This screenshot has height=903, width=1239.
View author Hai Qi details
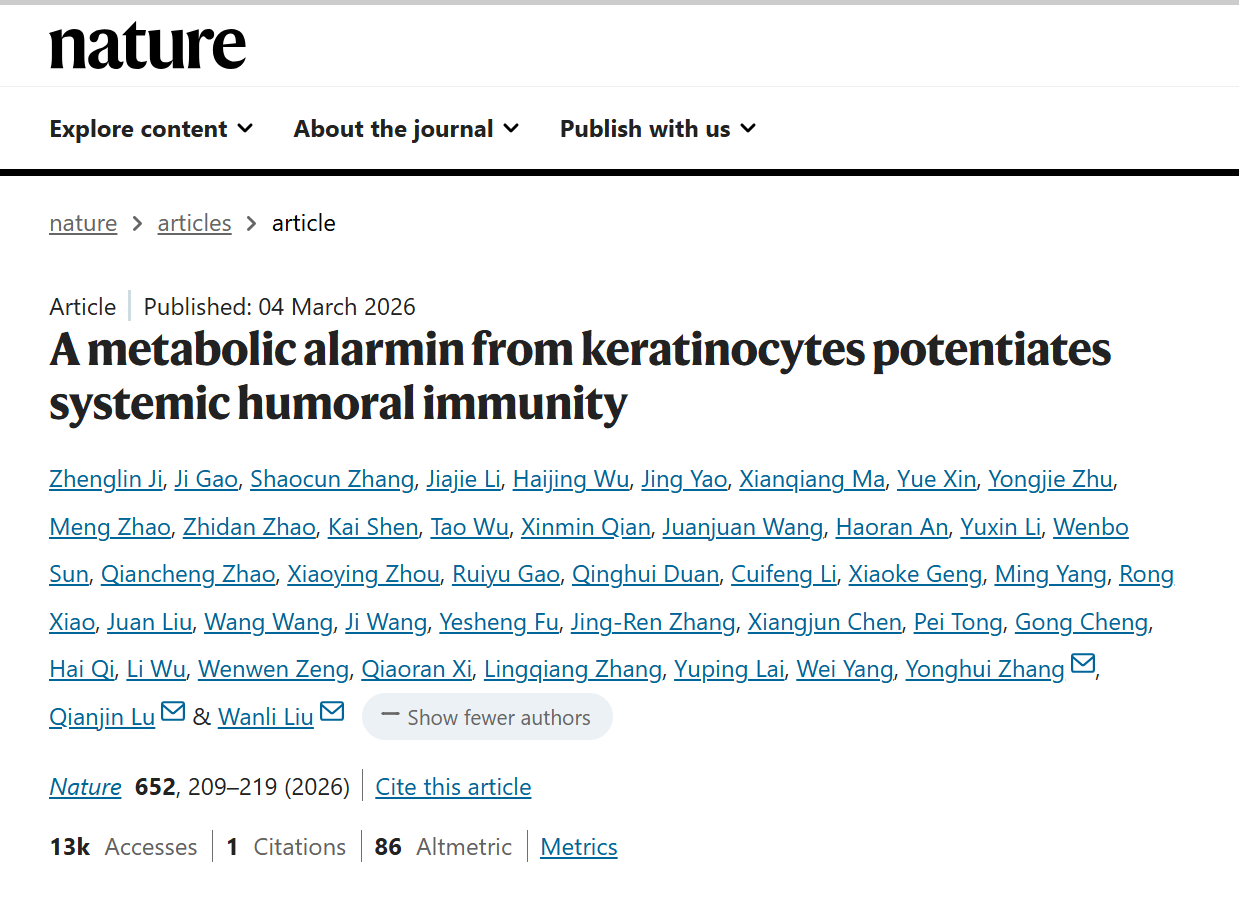click(x=82, y=669)
